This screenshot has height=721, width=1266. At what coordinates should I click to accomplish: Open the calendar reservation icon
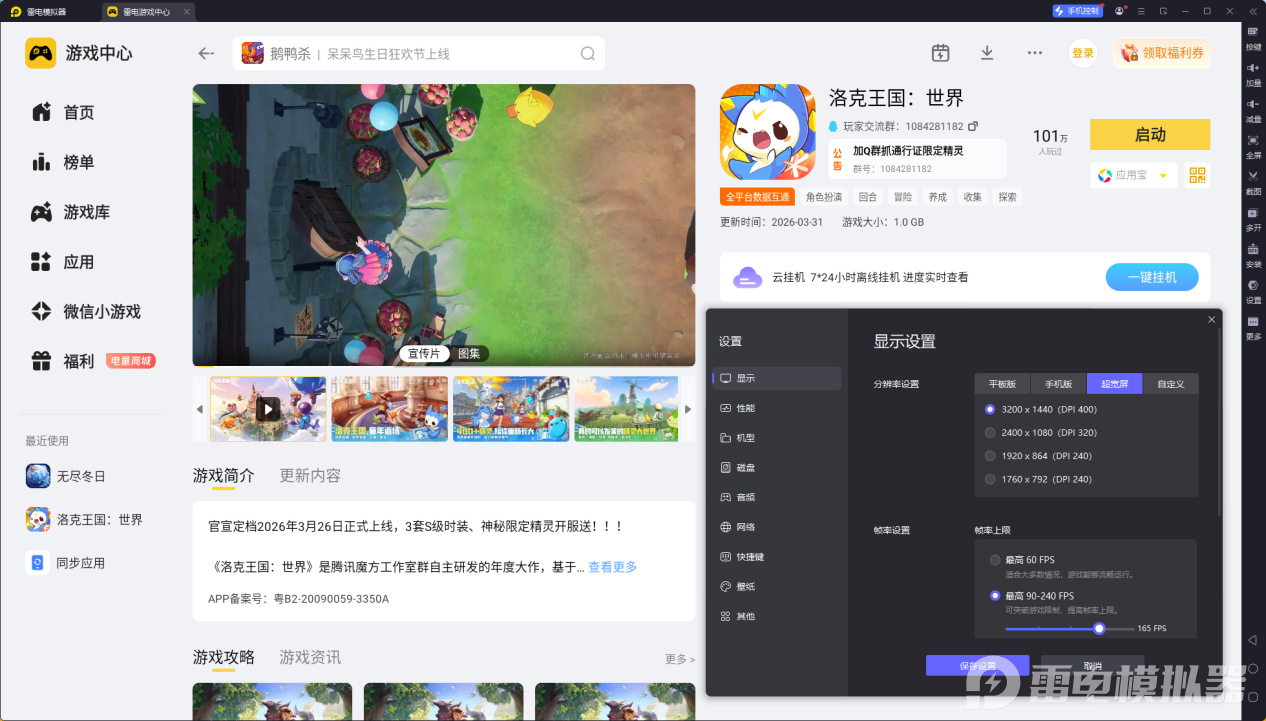click(940, 53)
